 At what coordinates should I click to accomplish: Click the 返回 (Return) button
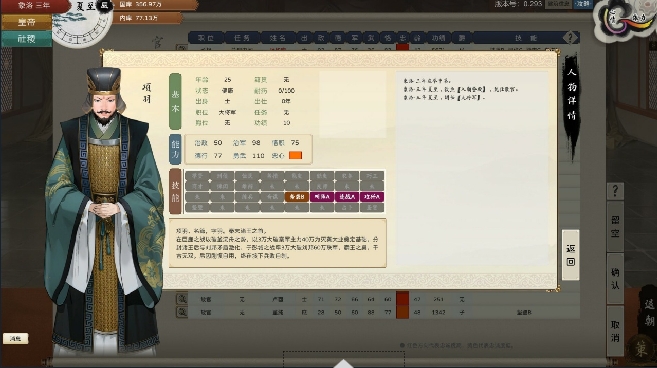click(x=571, y=255)
